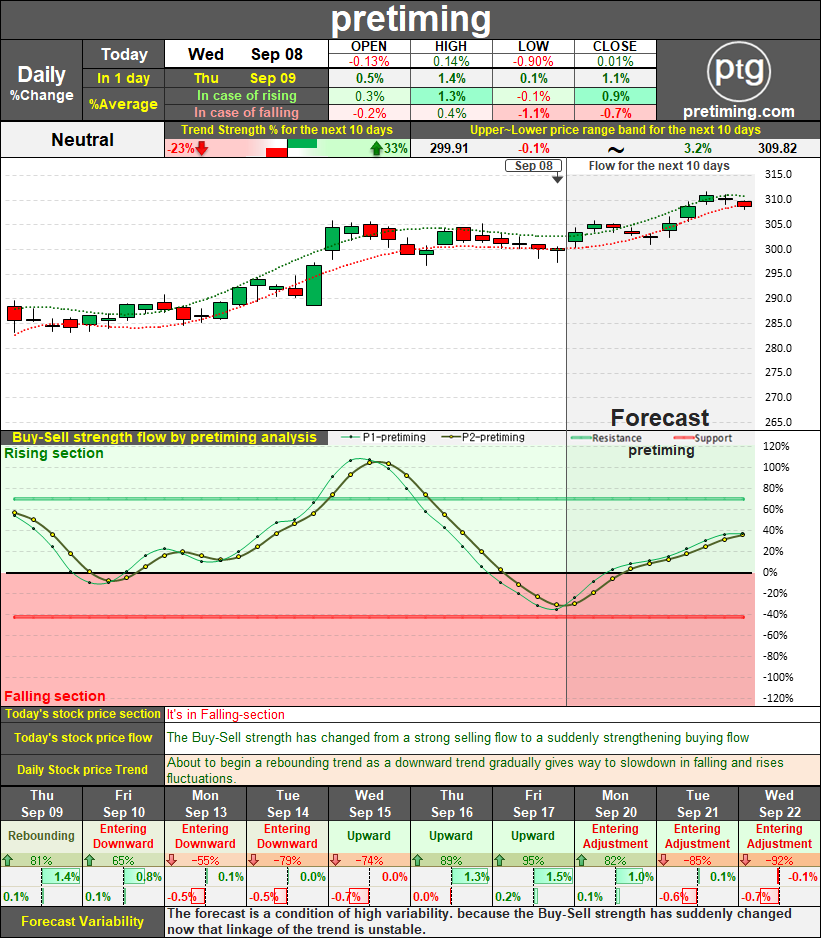Open the pretiming.com link
This screenshot has height=938, width=821.
[x=738, y=112]
